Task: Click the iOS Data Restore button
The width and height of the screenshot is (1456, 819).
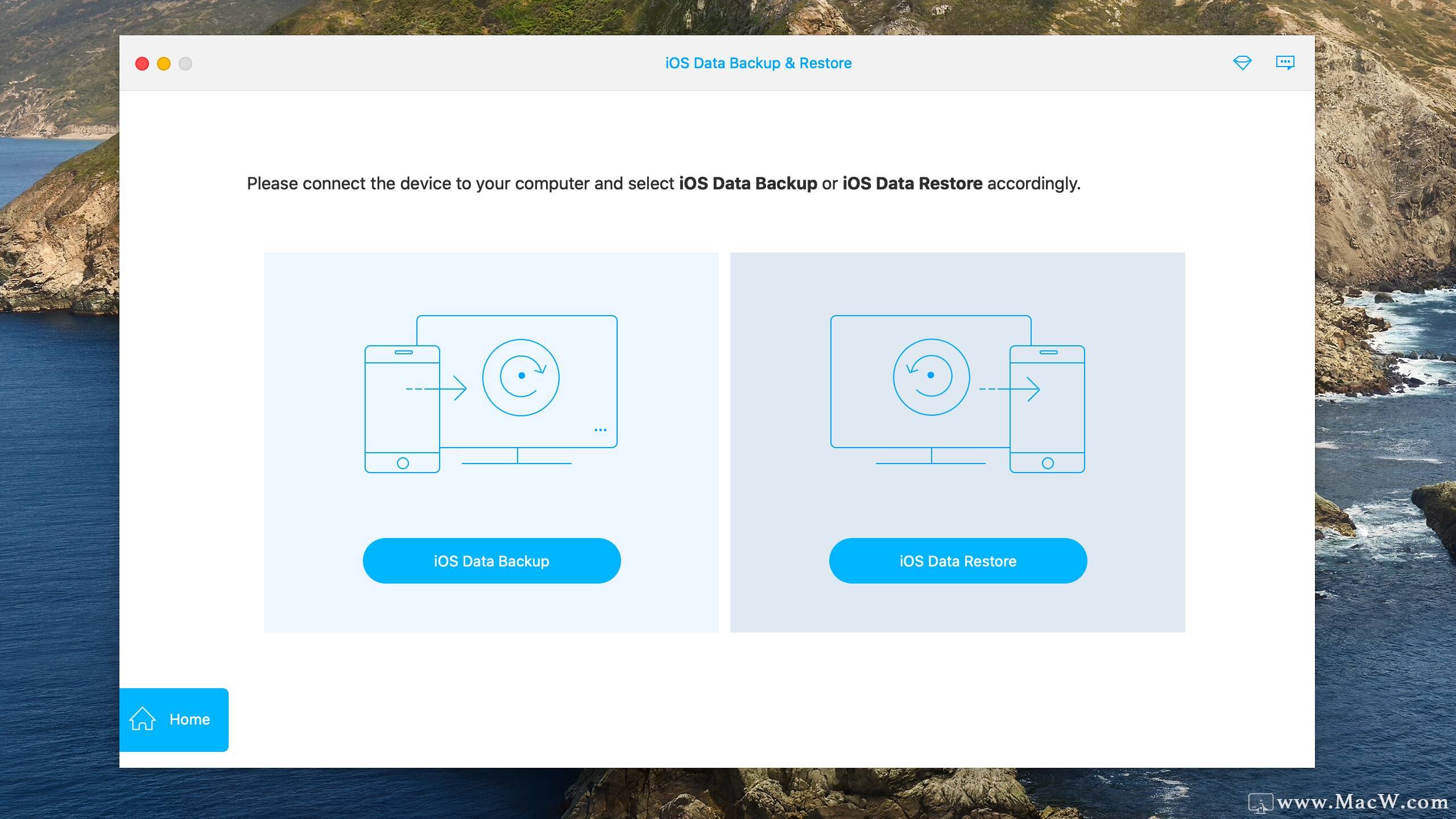Action: 958,561
